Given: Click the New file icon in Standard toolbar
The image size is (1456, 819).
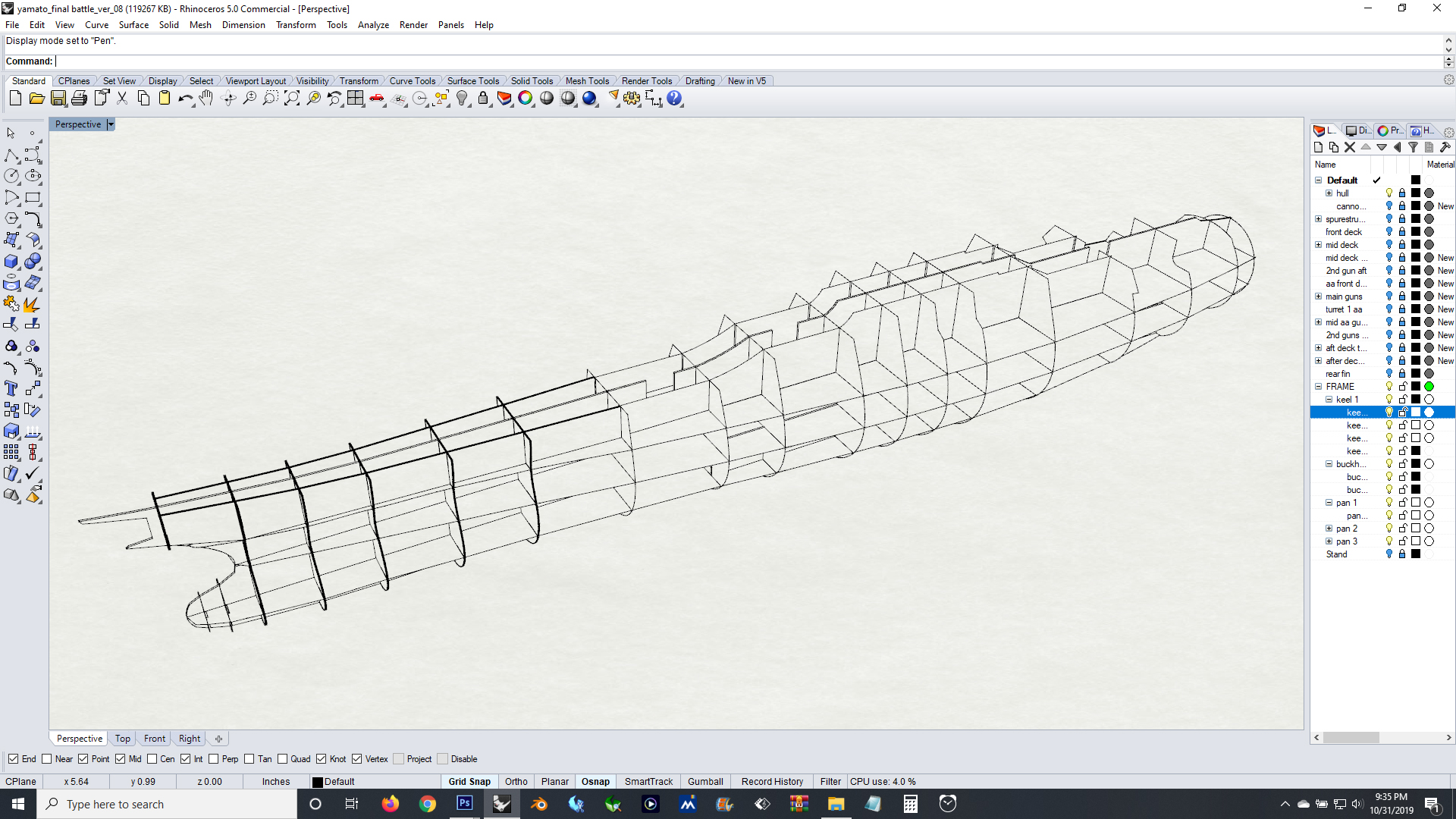Looking at the screenshot, I should click(x=15, y=99).
